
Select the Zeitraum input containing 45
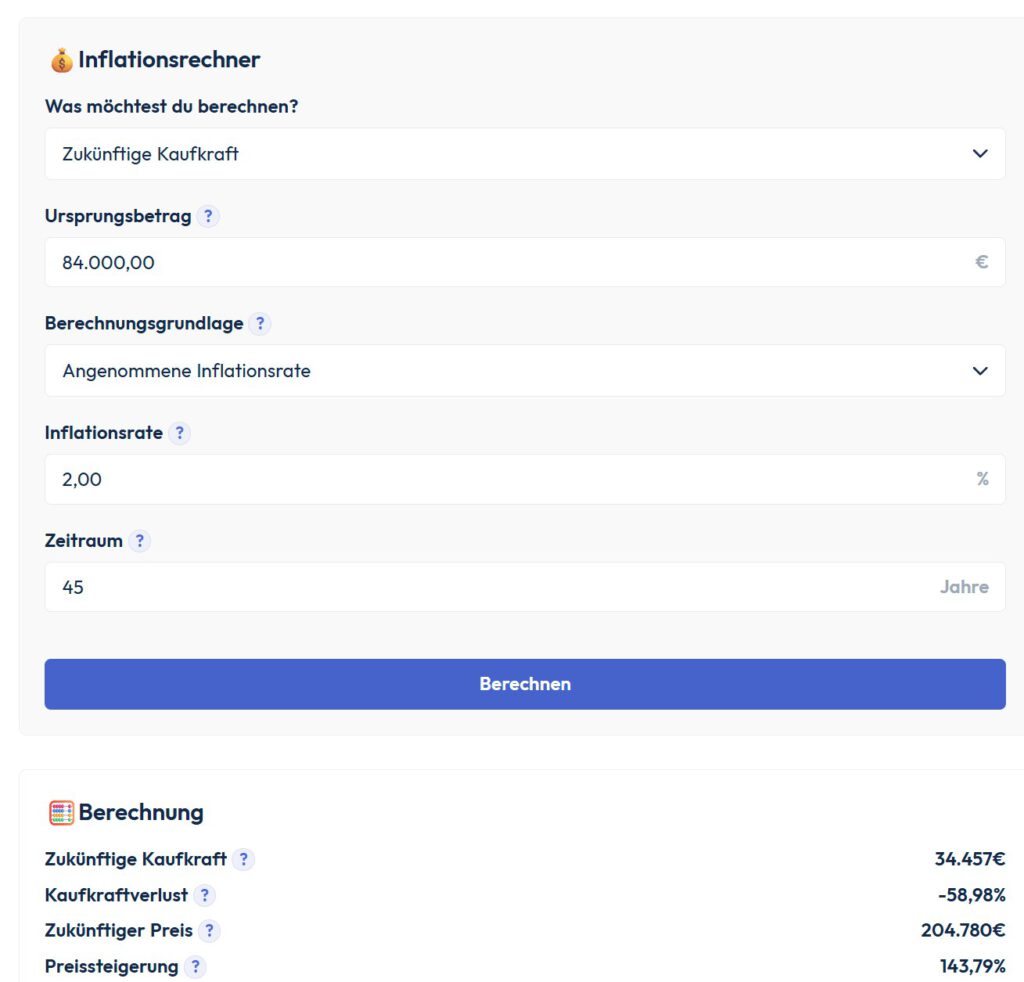coord(490,587)
